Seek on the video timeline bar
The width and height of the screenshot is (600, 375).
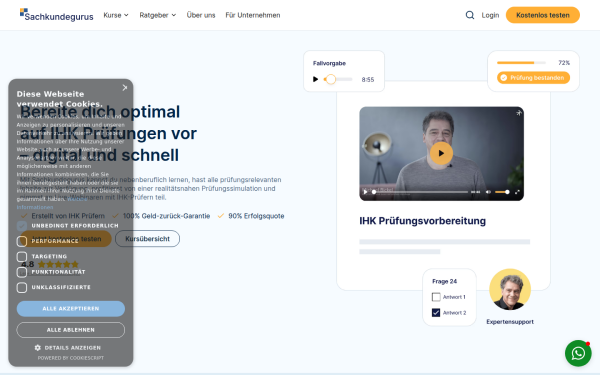420,192
